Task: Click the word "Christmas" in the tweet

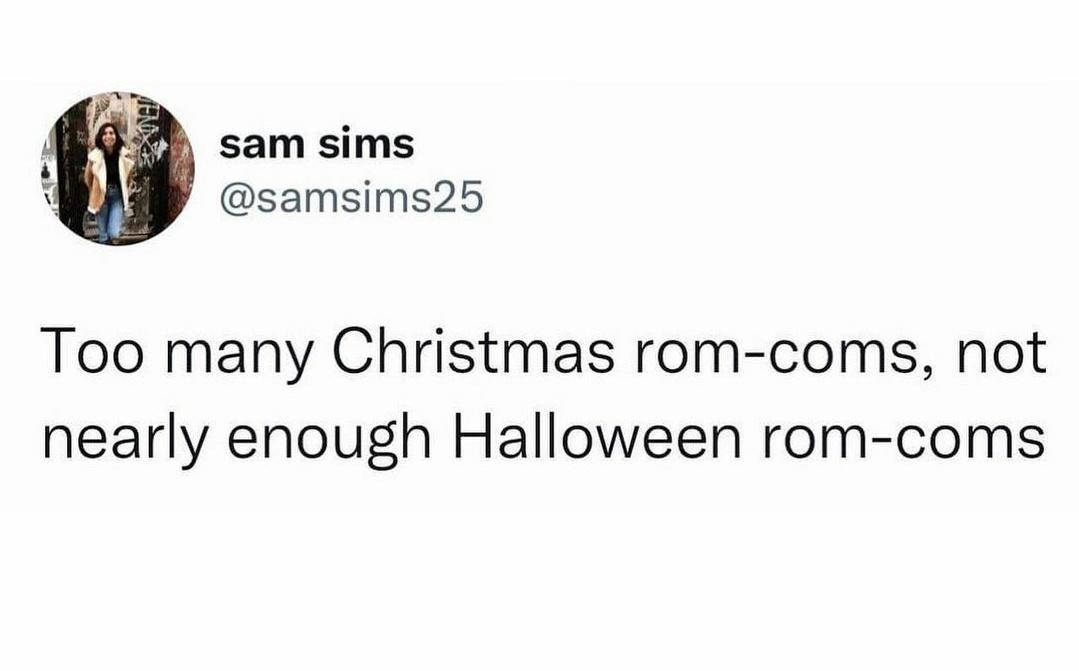Action: pos(473,358)
